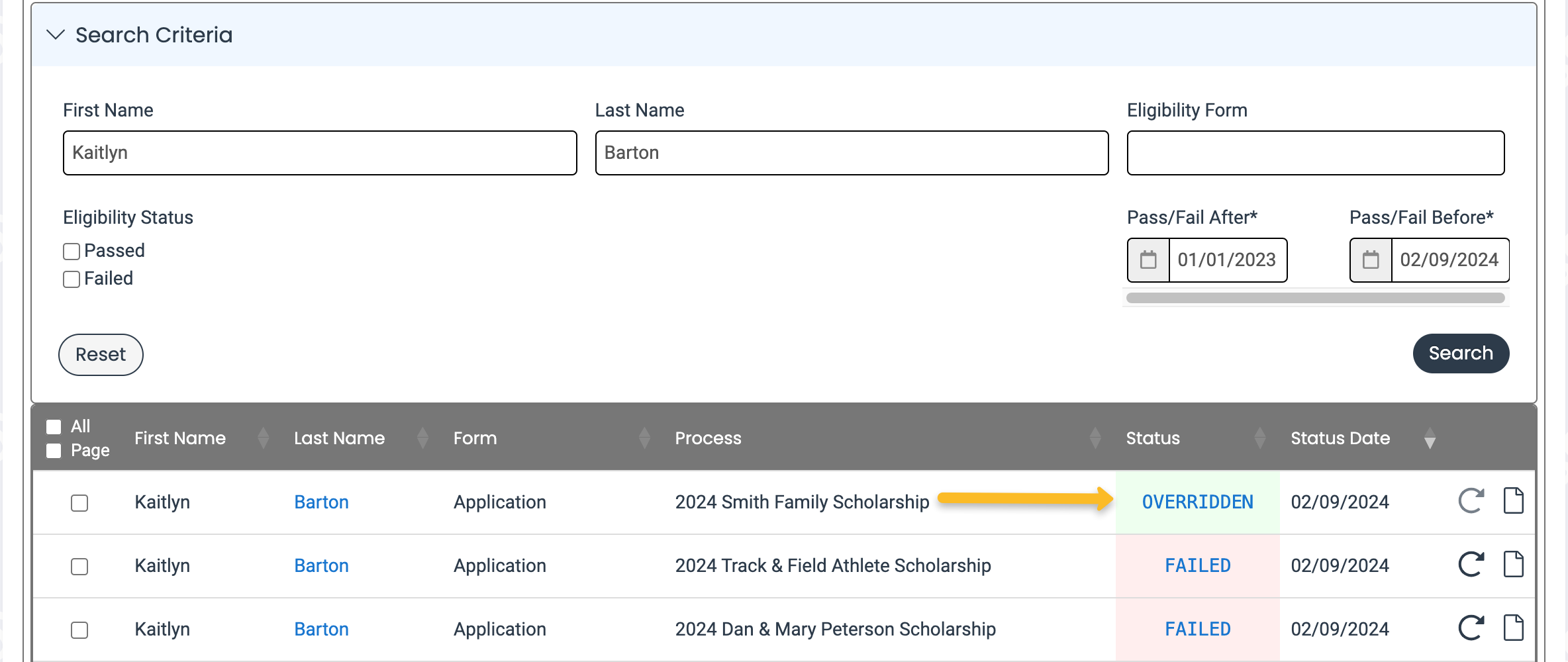The width and height of the screenshot is (1568, 662).
Task: Open document icon for Track & Field row
Action: coord(1513,565)
